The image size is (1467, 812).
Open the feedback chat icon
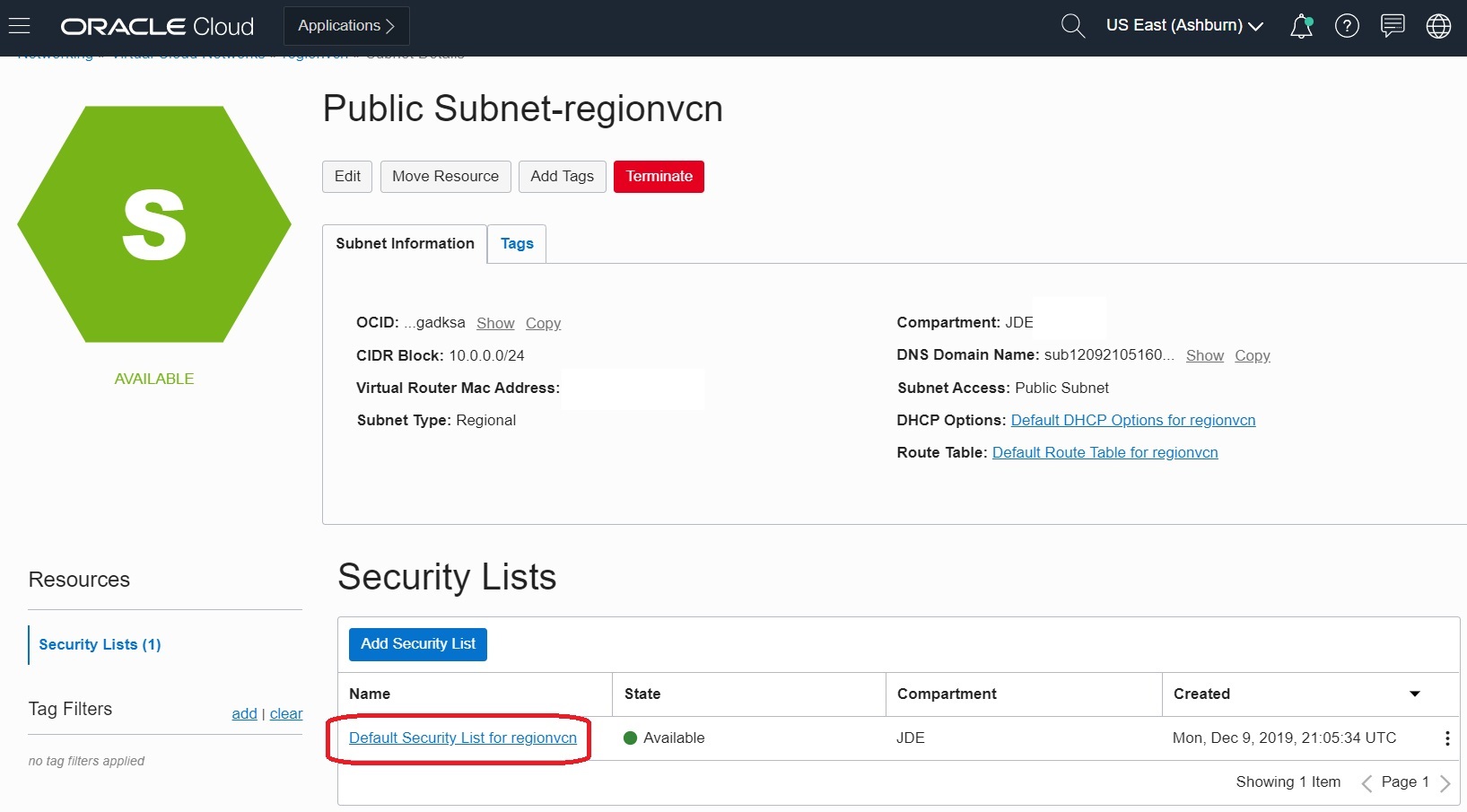[1393, 25]
